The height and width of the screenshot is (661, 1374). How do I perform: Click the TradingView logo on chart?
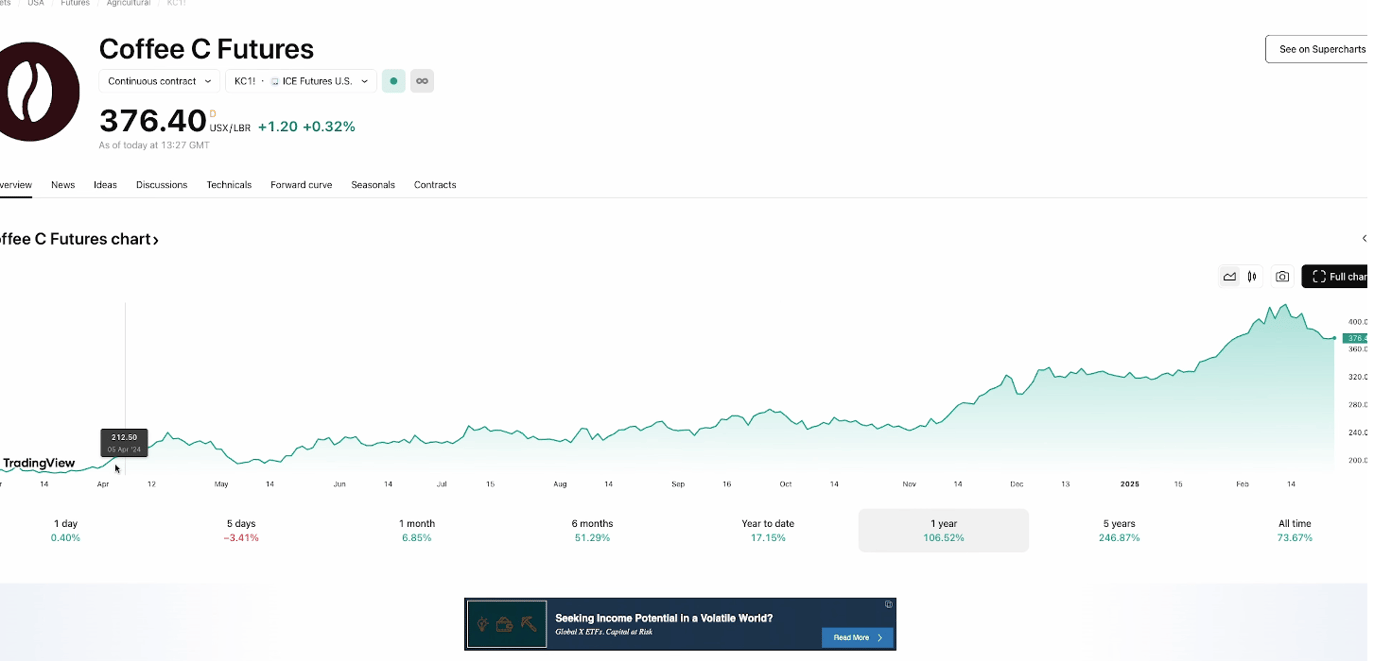39,463
